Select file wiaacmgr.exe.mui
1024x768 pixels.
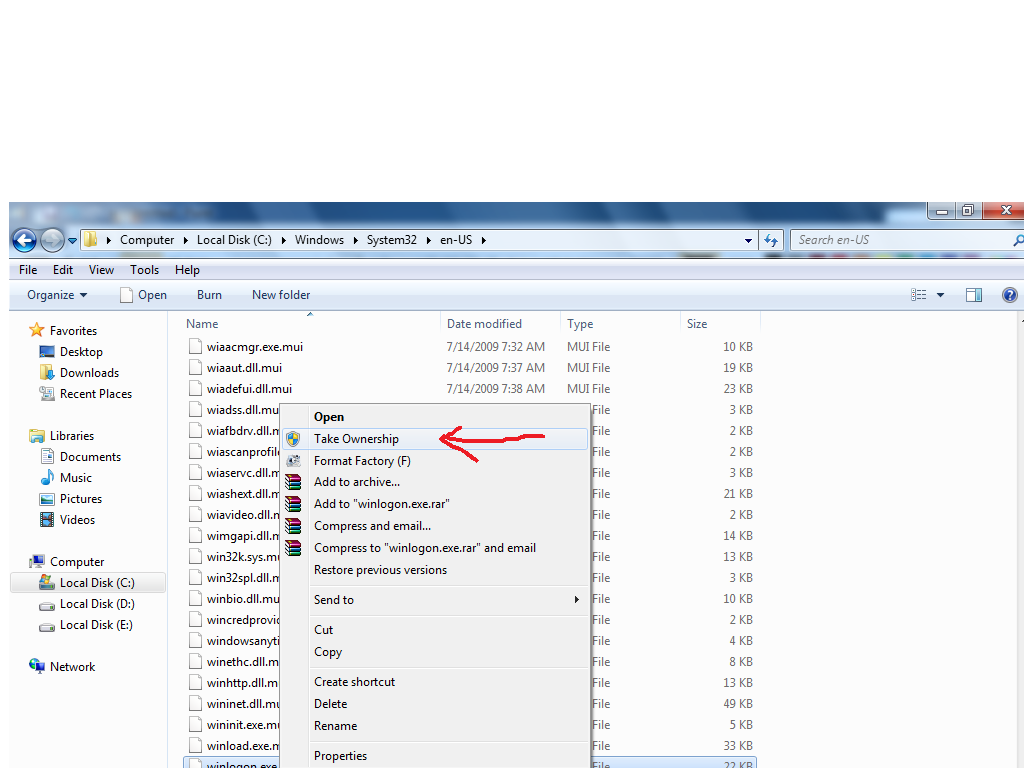pos(255,347)
